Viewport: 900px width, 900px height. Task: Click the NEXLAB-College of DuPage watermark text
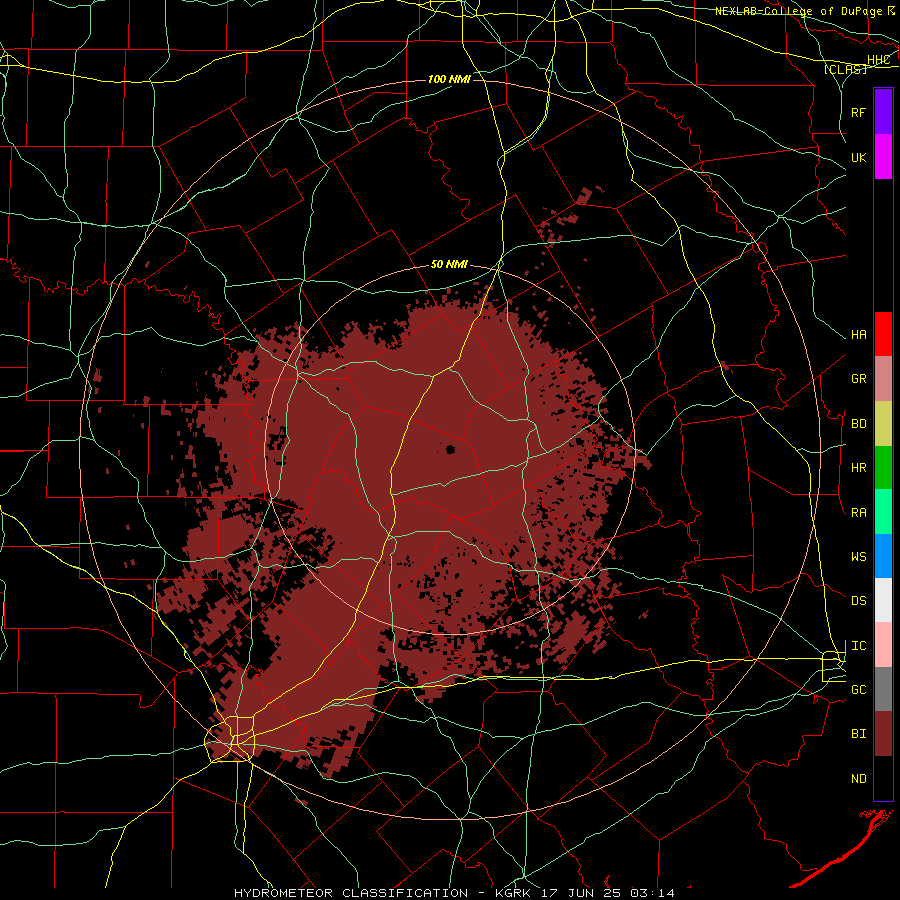[x=798, y=11]
